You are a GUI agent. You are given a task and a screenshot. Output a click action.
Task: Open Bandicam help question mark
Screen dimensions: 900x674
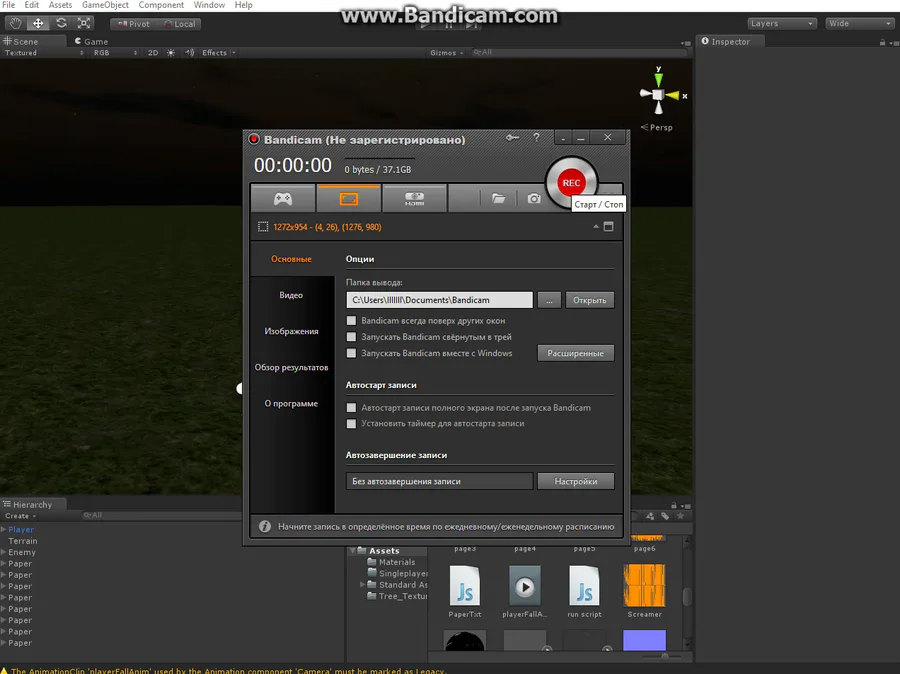[536, 138]
